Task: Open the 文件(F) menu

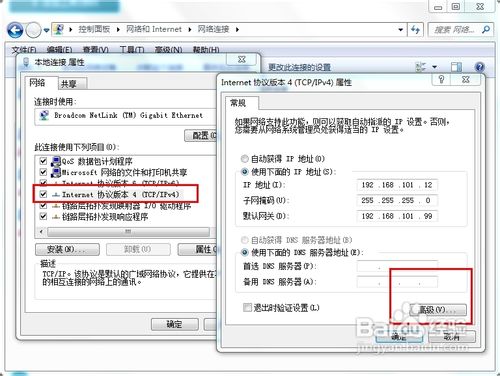Action: tap(24, 50)
